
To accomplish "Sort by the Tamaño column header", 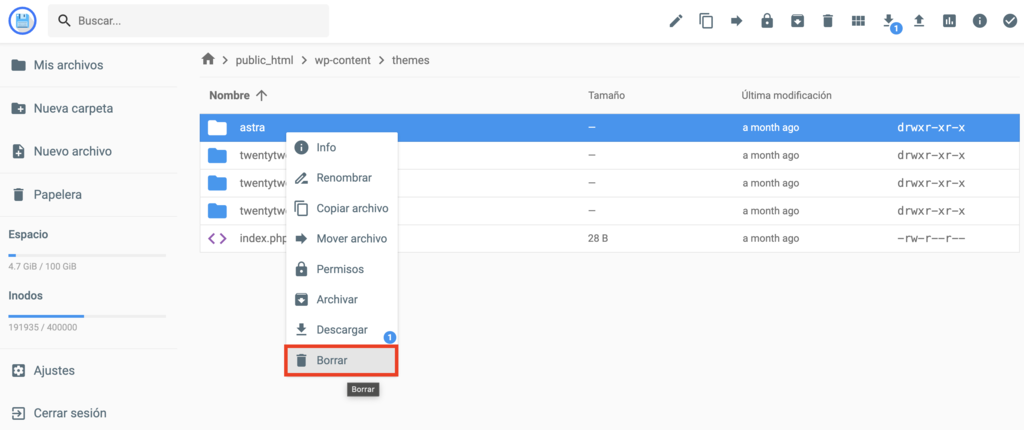I will [x=606, y=95].
